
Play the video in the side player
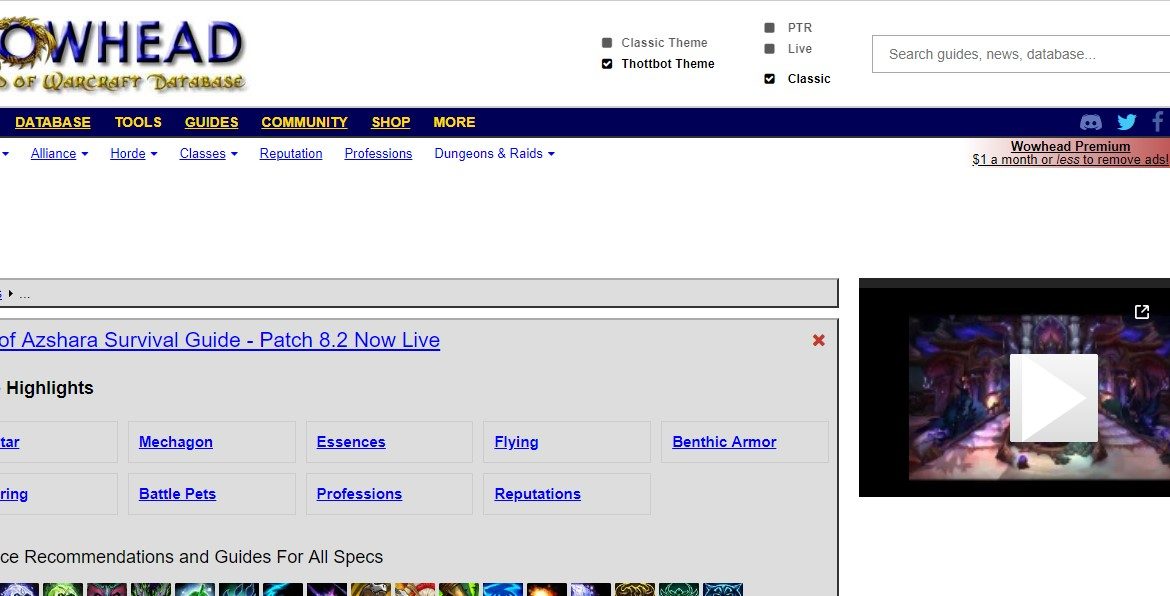(1053, 398)
